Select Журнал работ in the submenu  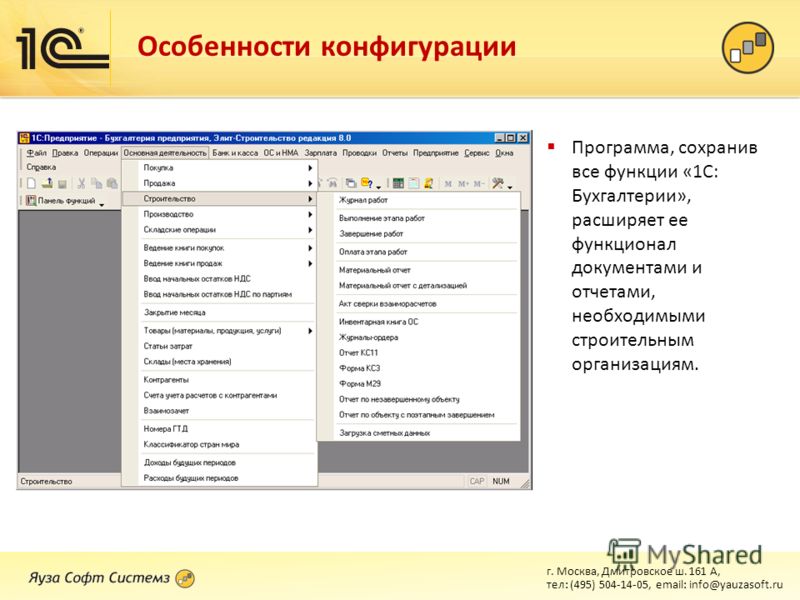coord(363,200)
